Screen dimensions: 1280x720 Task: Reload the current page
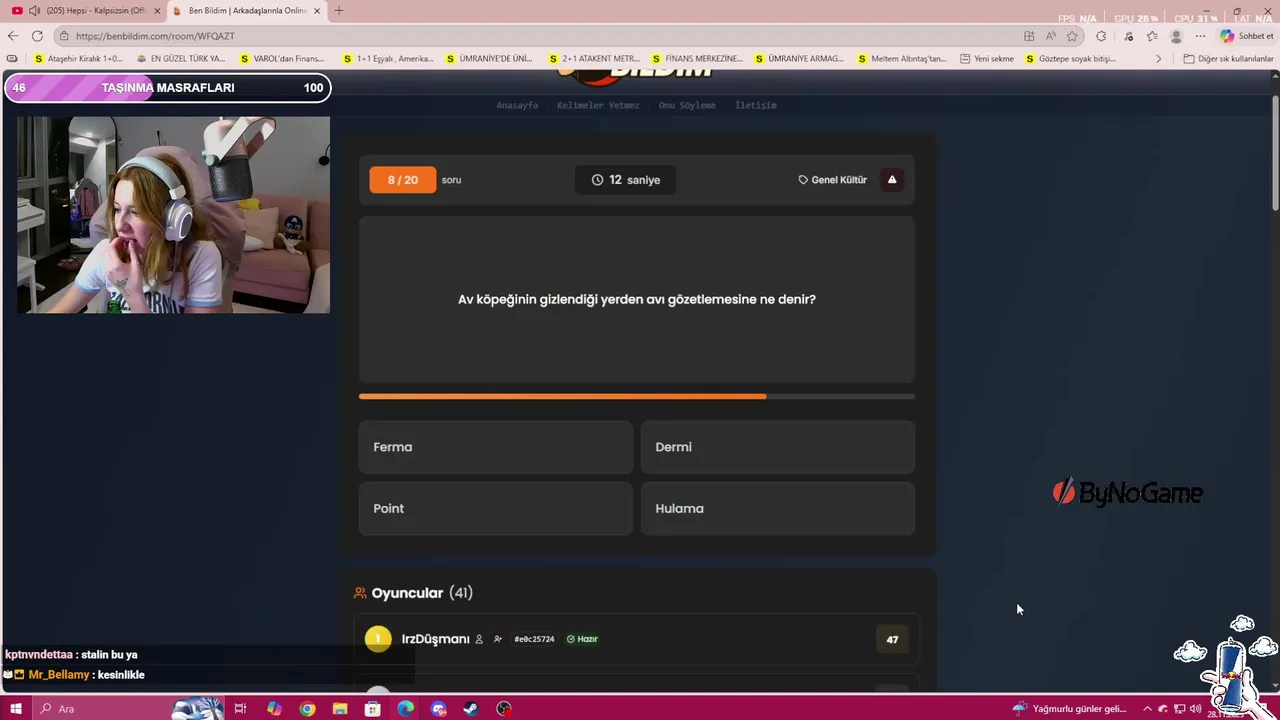(37, 36)
